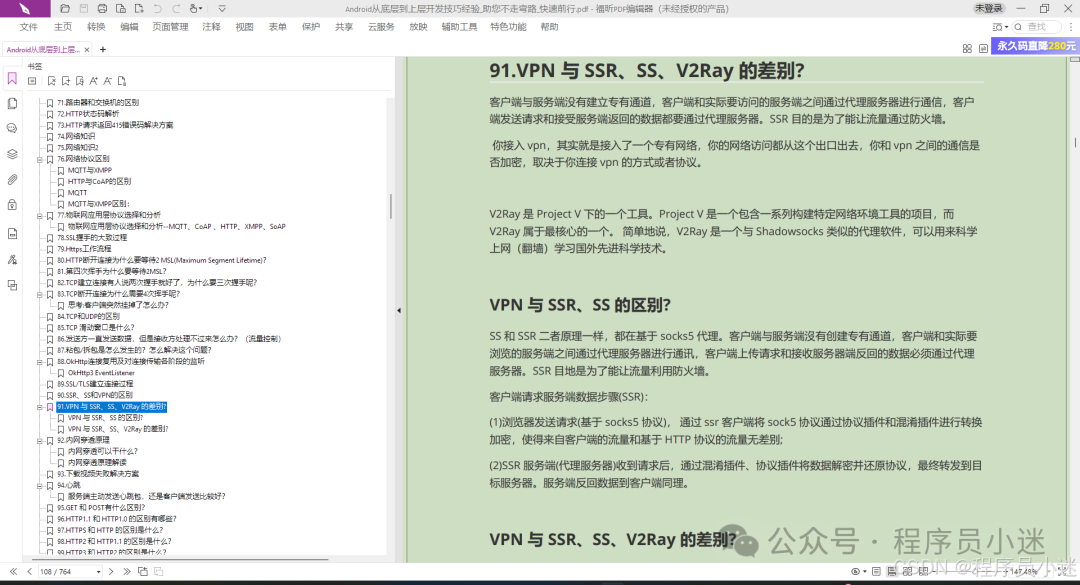Select bookmark OkHttp3 EventListener
This screenshot has height=585, width=1080.
(x=101, y=373)
